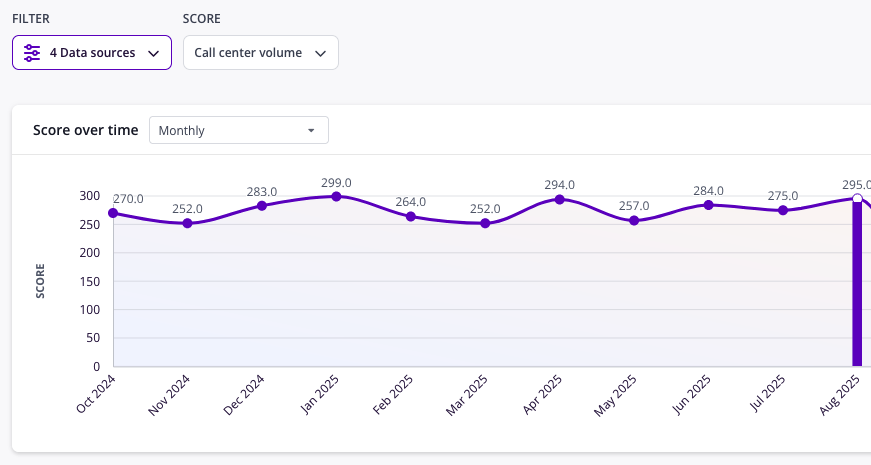Click the 0 y-axis tick label
Viewport: 871px width, 465px height.
[x=97, y=366]
